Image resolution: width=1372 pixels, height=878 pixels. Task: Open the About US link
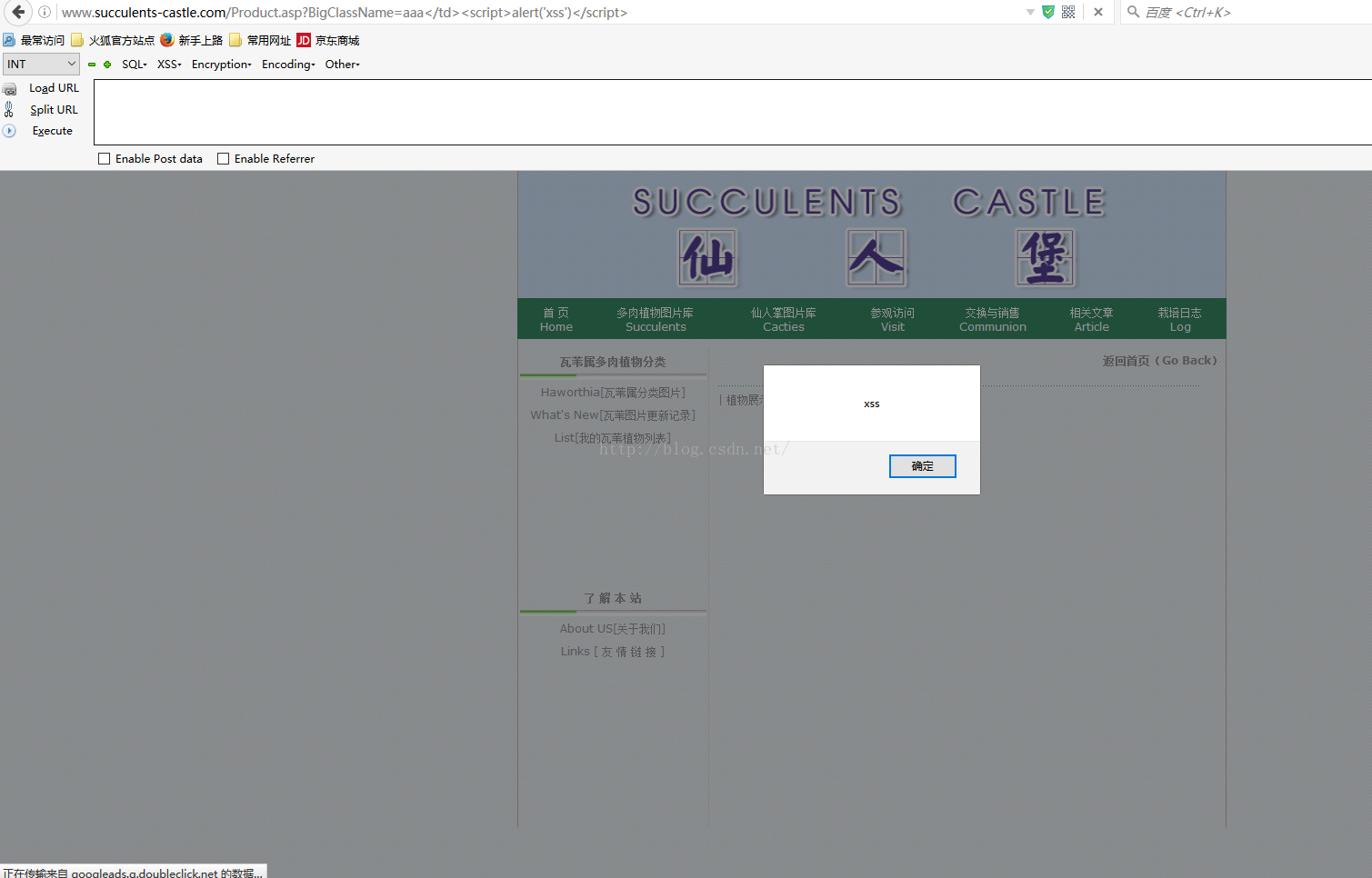click(613, 629)
